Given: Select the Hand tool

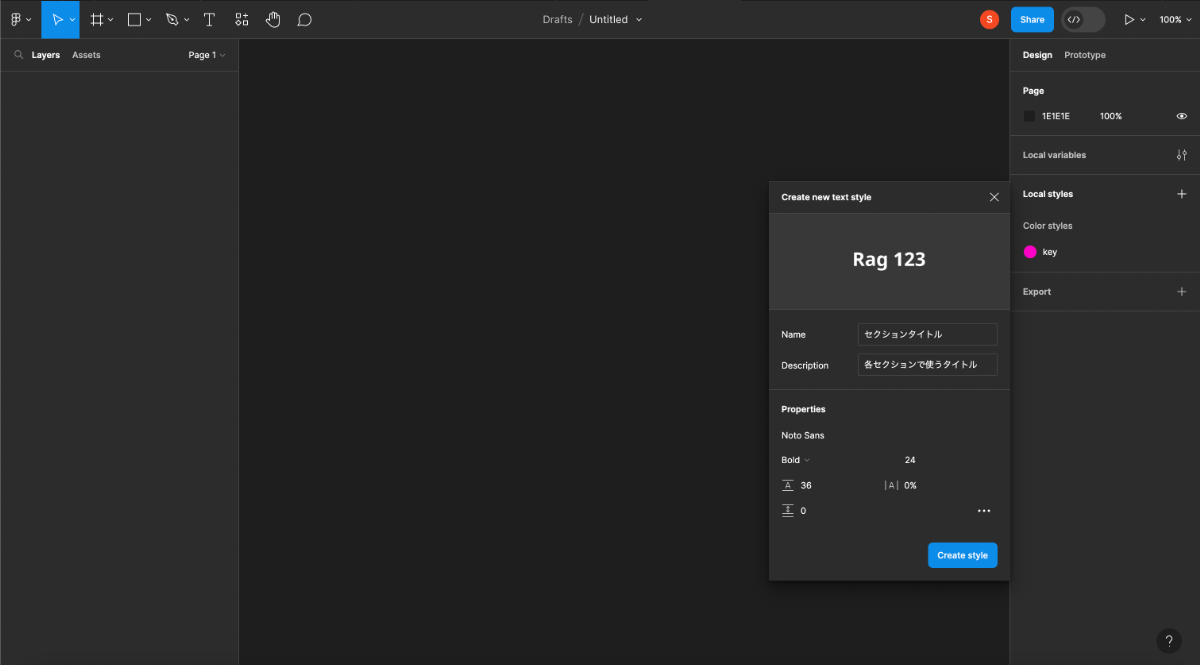Looking at the screenshot, I should pyautogui.click(x=273, y=19).
